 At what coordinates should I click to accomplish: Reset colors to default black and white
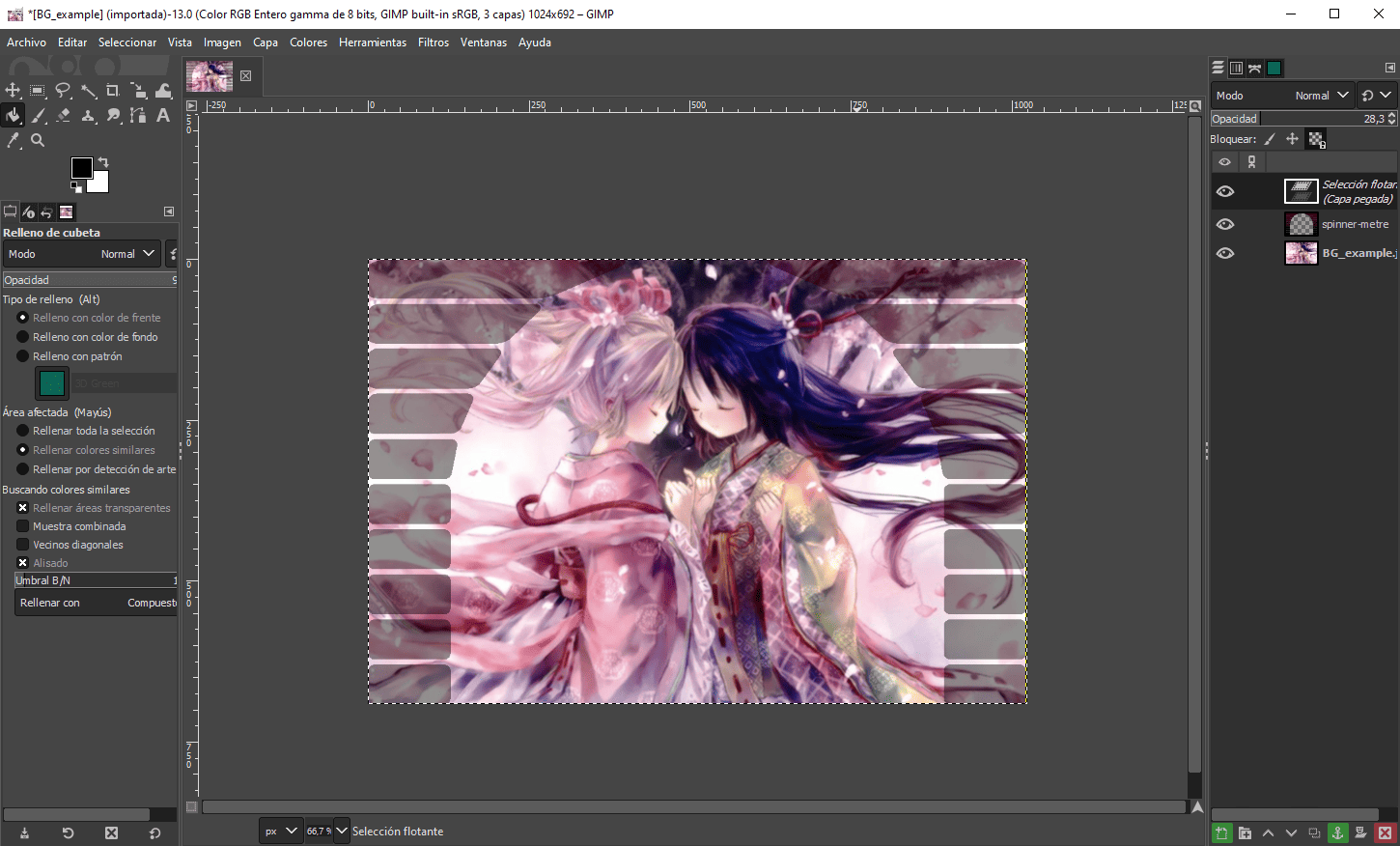(x=76, y=187)
